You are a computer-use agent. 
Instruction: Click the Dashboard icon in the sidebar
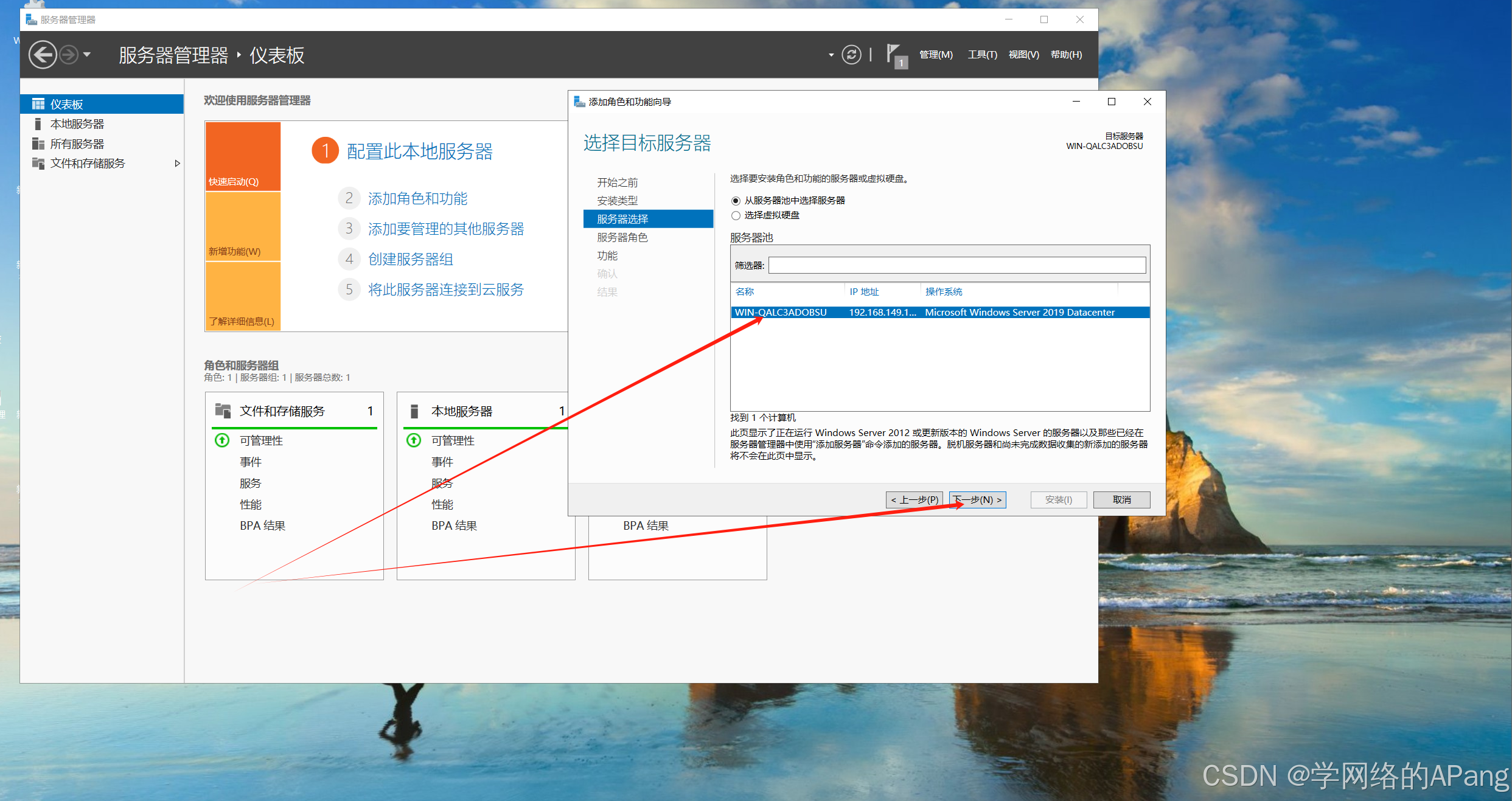(38, 104)
